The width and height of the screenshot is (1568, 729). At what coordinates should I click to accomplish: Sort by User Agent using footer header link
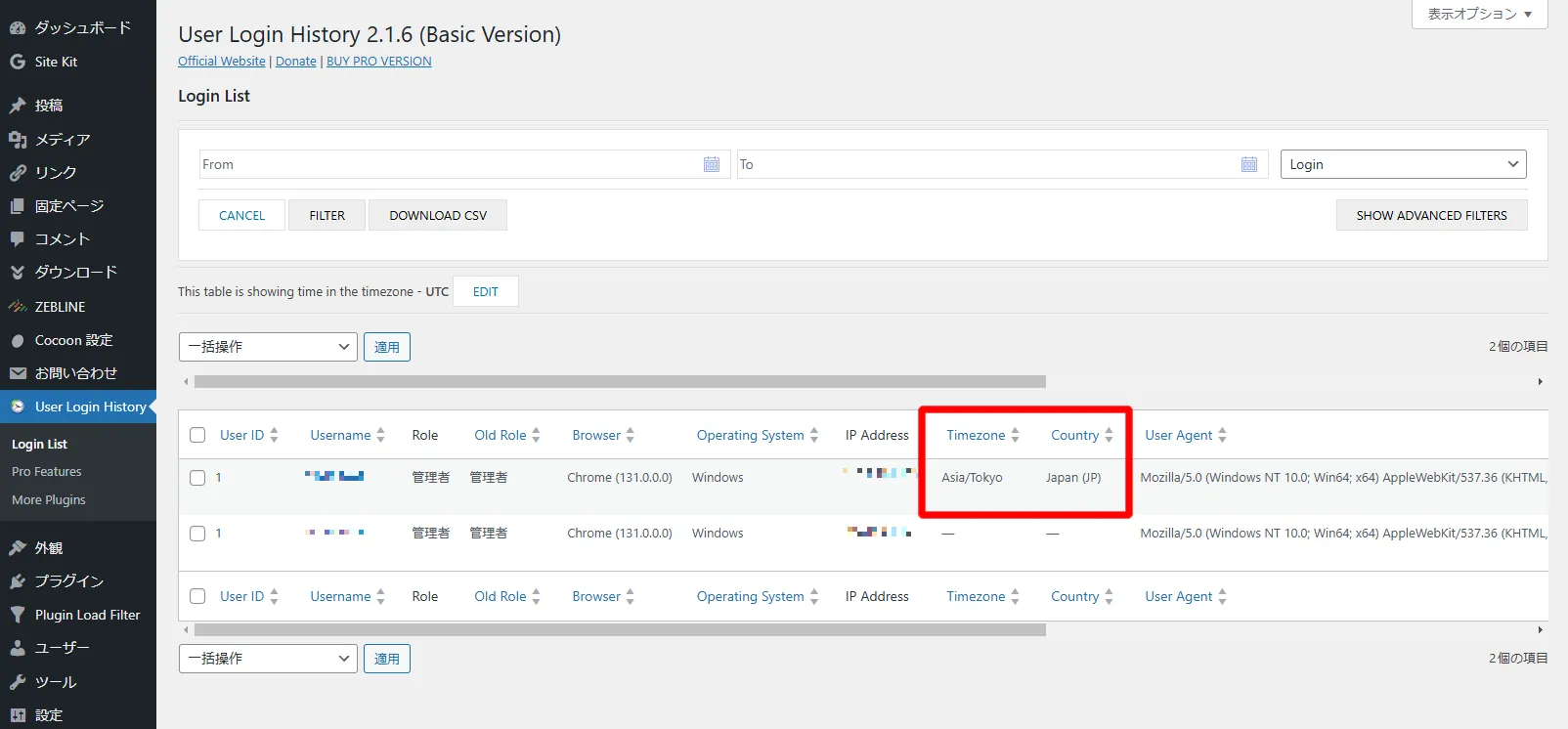click(1178, 596)
